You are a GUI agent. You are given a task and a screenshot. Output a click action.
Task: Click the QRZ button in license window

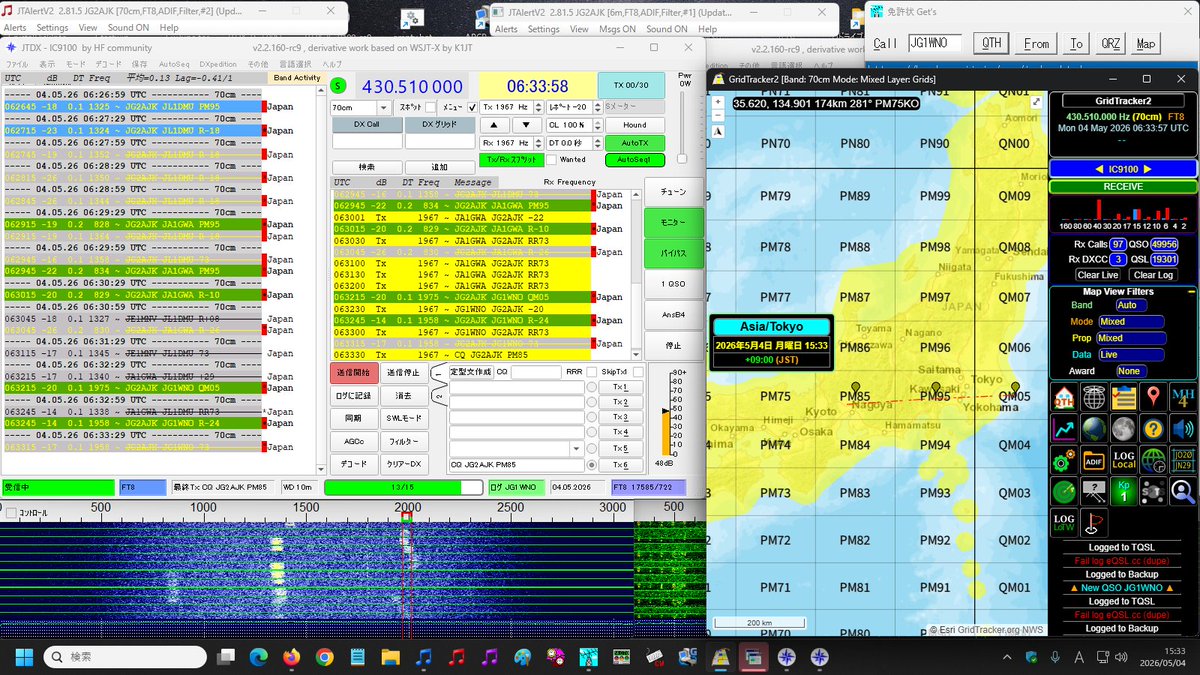pos(1110,44)
